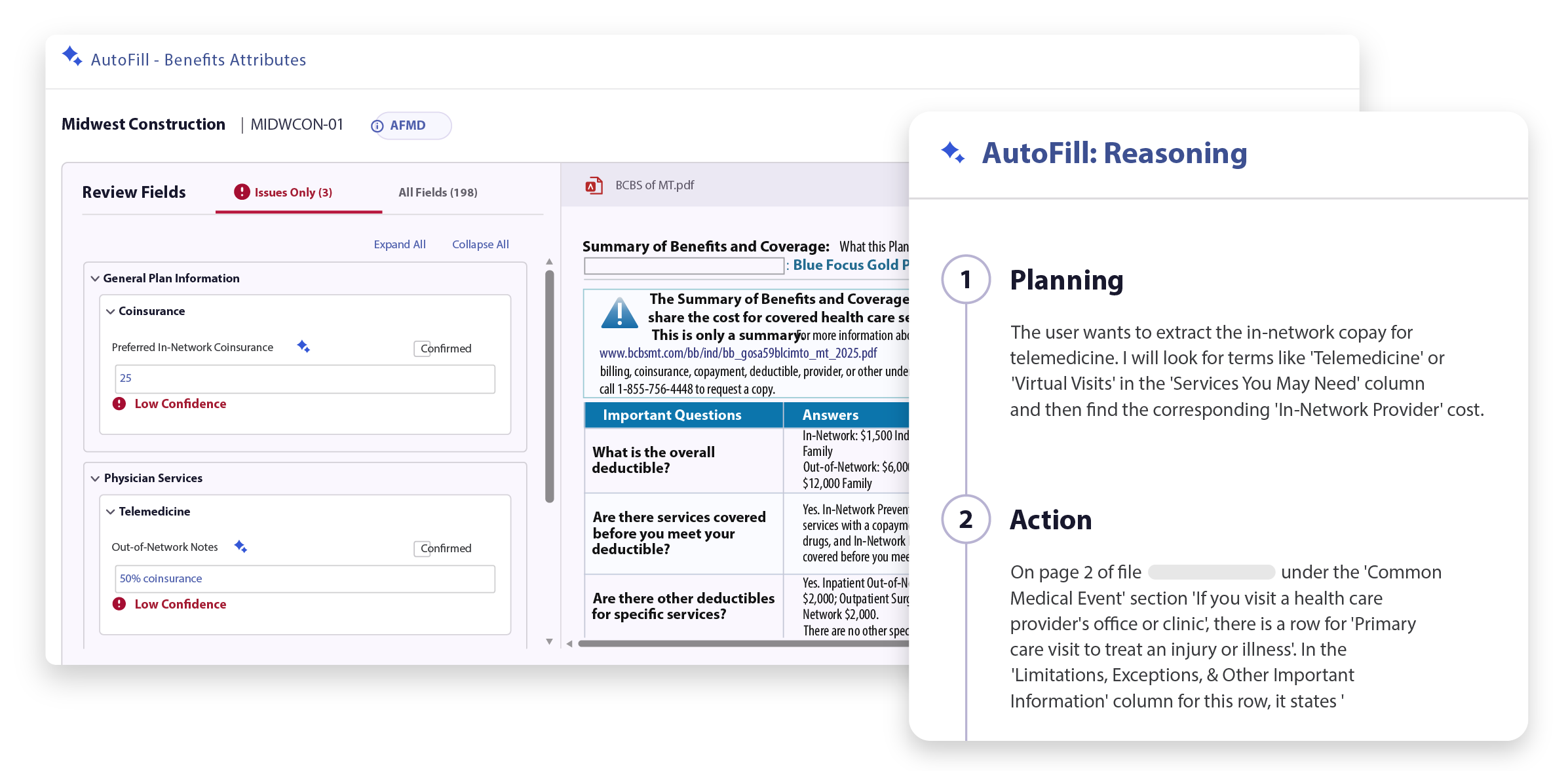This screenshot has width=1568, height=771.
Task: Click the red Issues Only alert icon
Action: [x=242, y=191]
